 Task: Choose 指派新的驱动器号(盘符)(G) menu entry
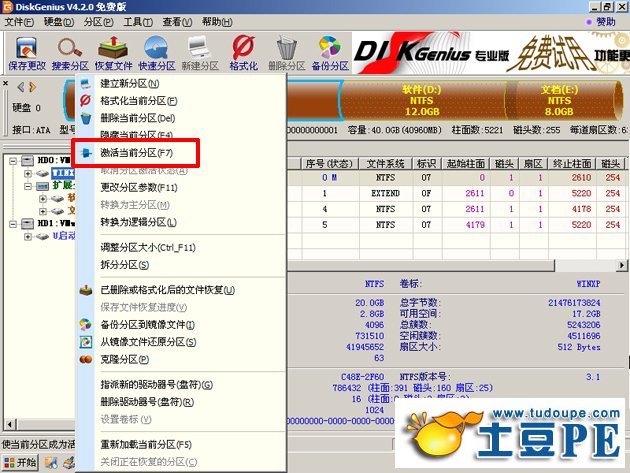click(157, 385)
